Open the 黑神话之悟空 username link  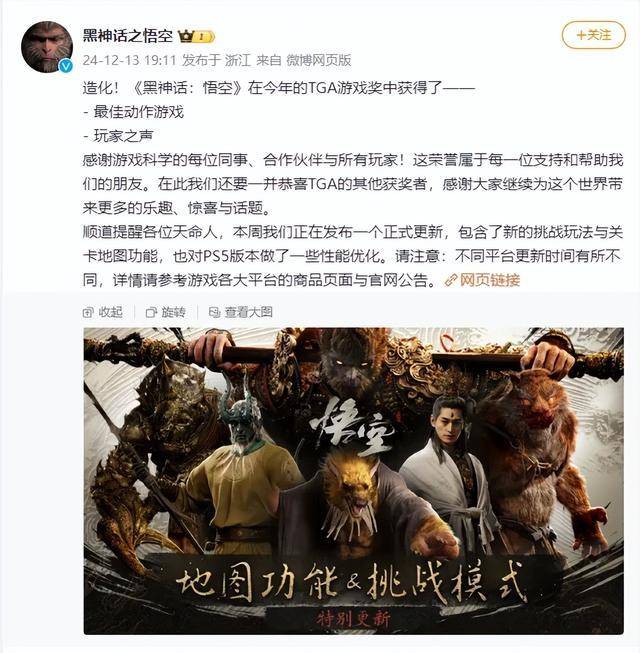(127, 36)
